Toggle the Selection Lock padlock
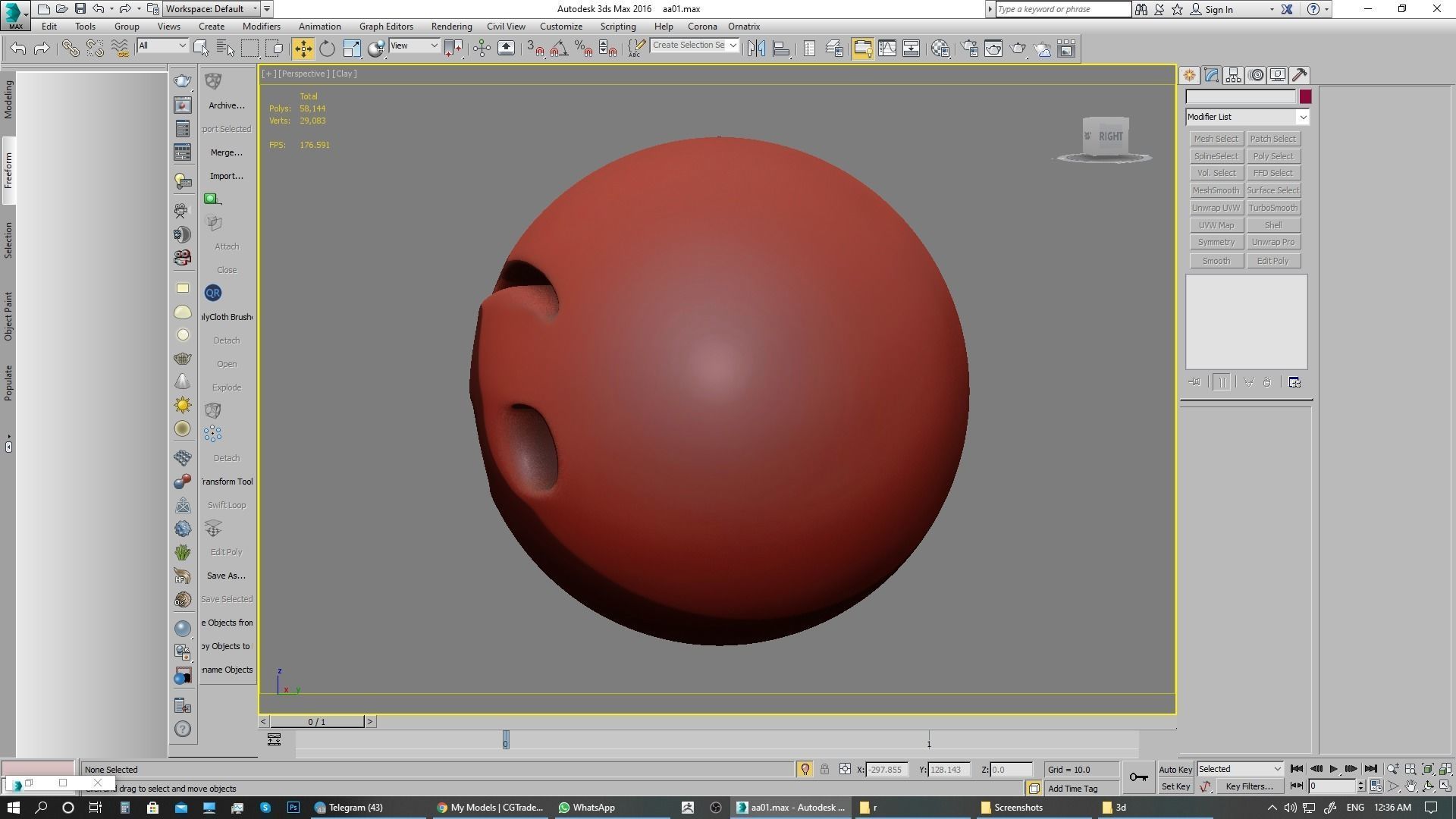The width and height of the screenshot is (1456, 819). pyautogui.click(x=824, y=770)
